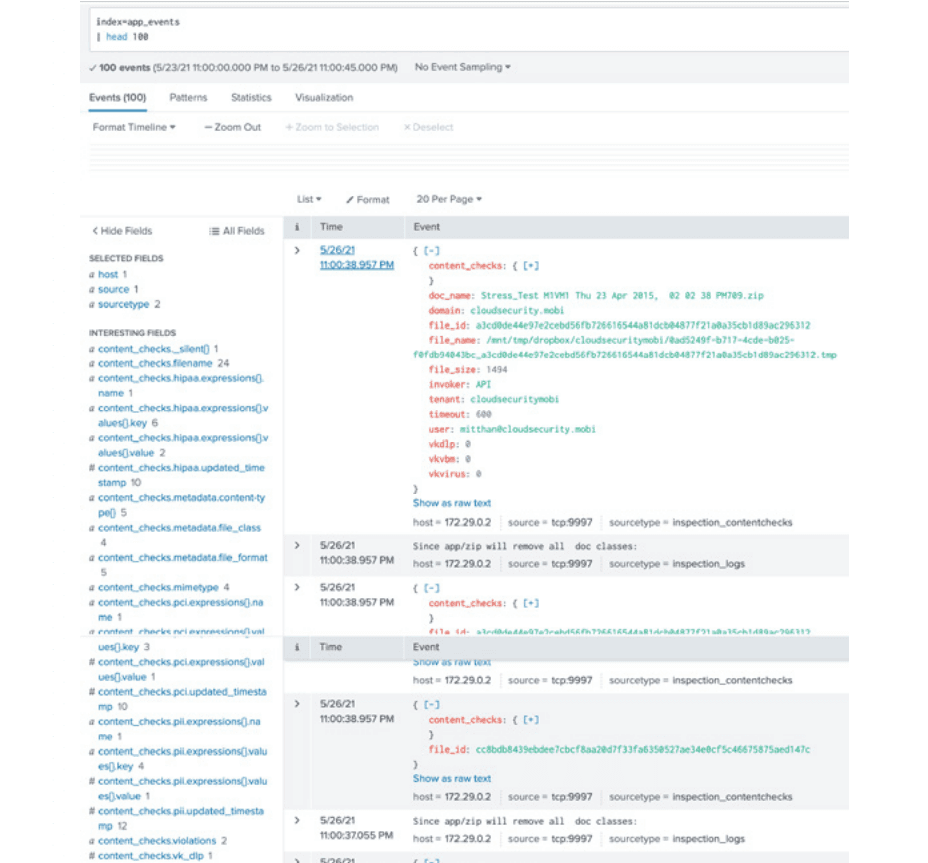
Task: Click the 'a' type icon beside host field
Action: tap(94, 274)
